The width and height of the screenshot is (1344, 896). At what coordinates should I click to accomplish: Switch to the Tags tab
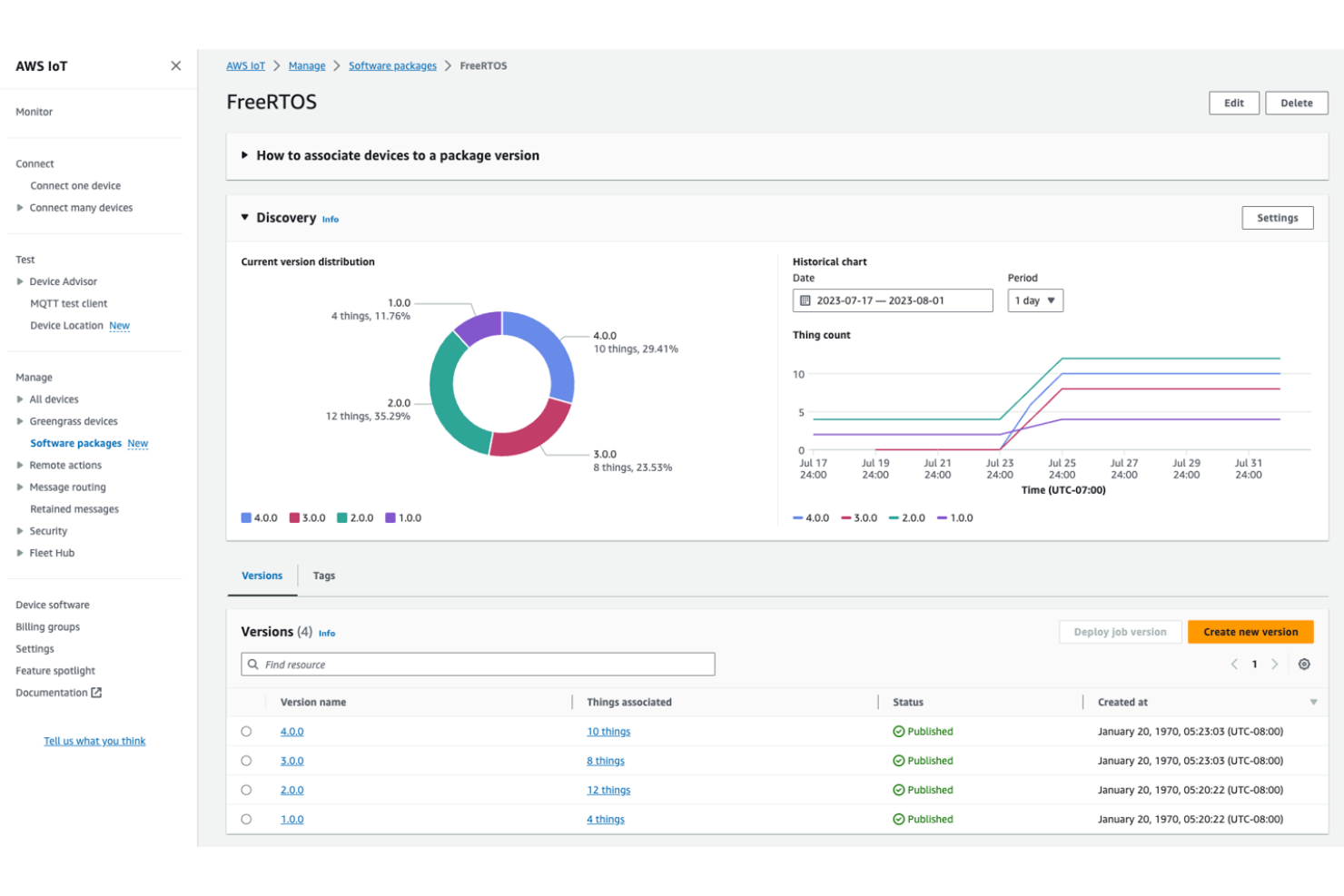coord(324,576)
